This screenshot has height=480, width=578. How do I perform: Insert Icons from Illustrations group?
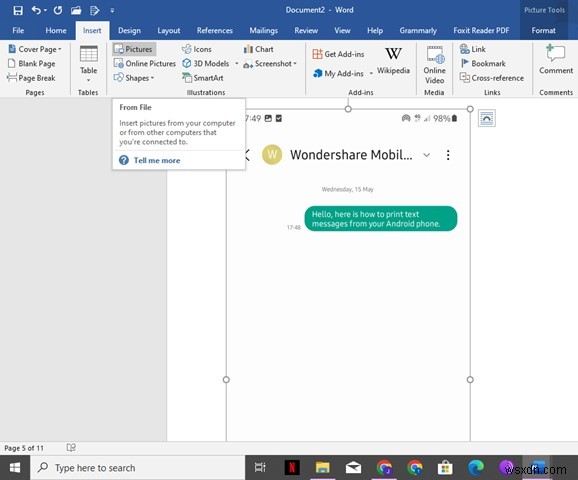click(197, 49)
